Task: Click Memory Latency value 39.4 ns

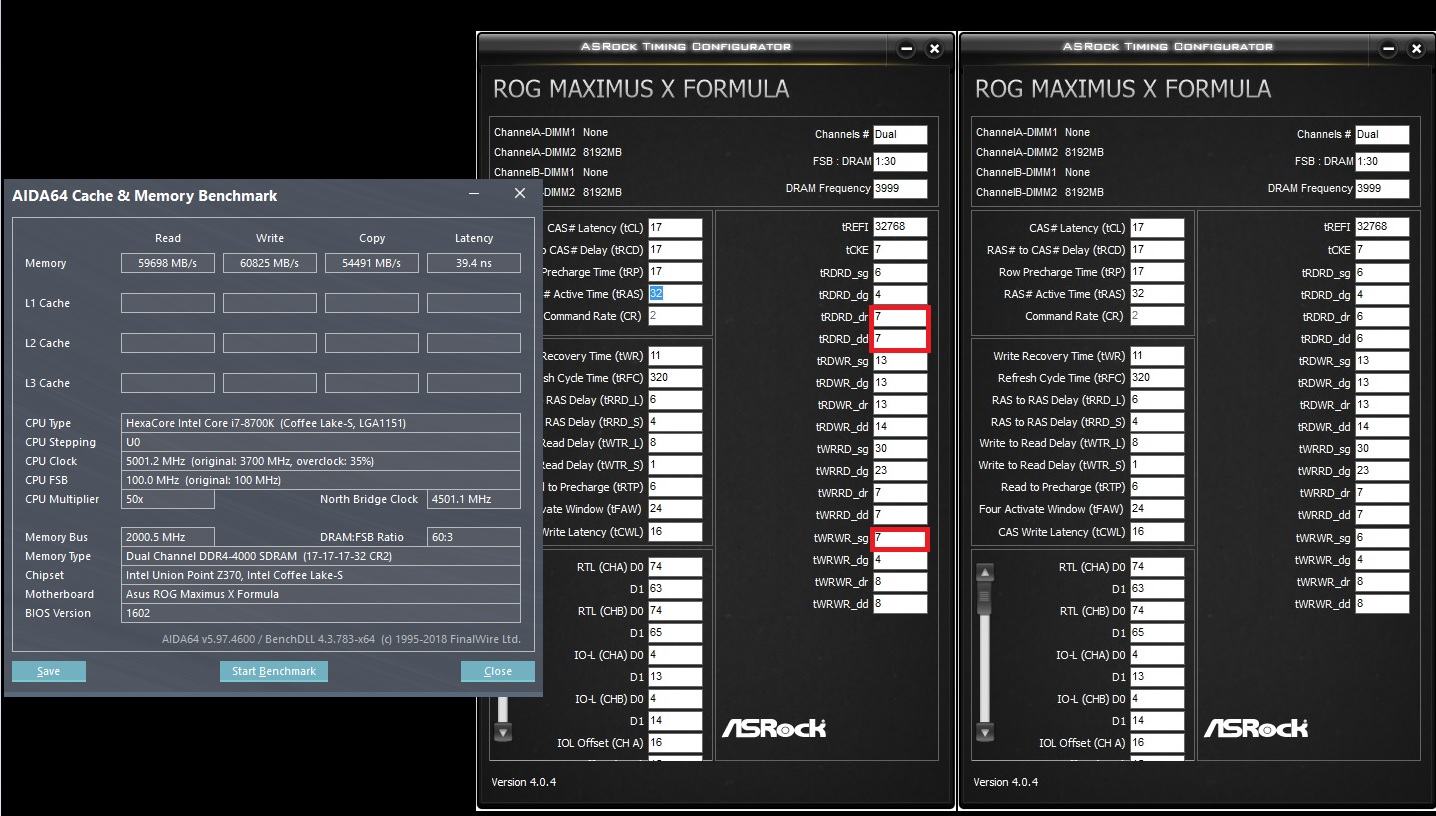Action: click(474, 263)
